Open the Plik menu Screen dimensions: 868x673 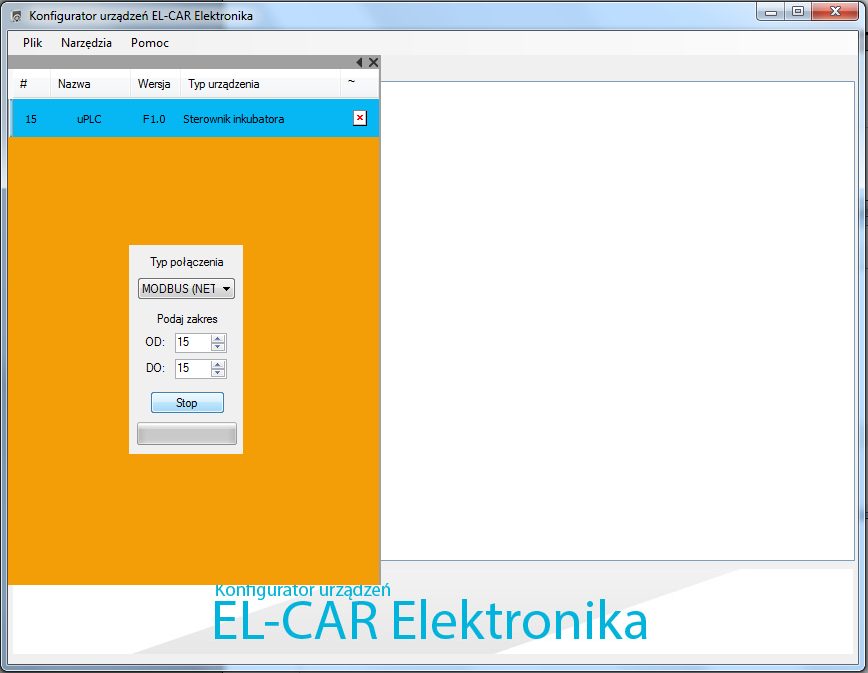[33, 43]
